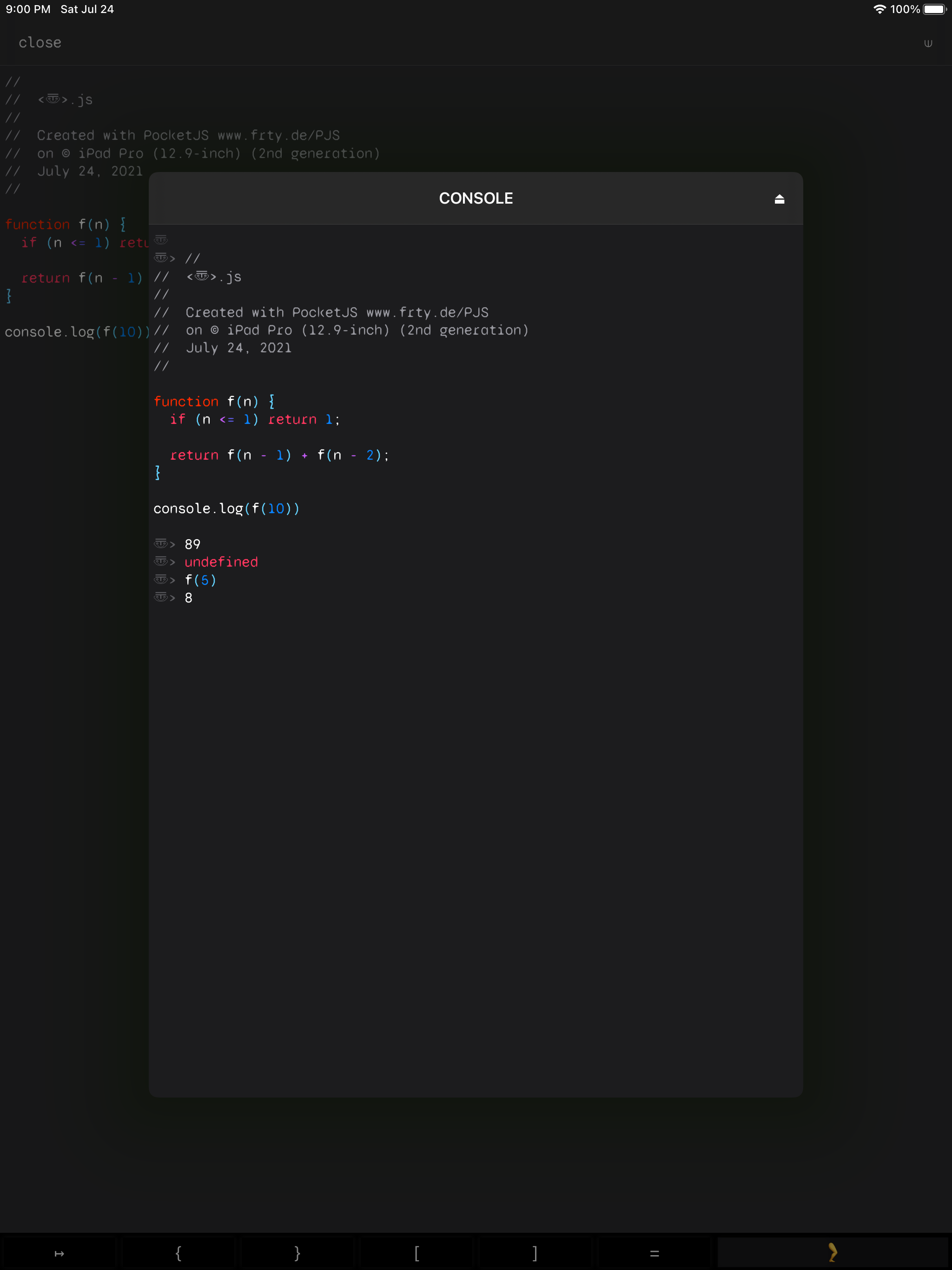Tap the red undefined console result
The image size is (952, 1270).
tap(221, 562)
